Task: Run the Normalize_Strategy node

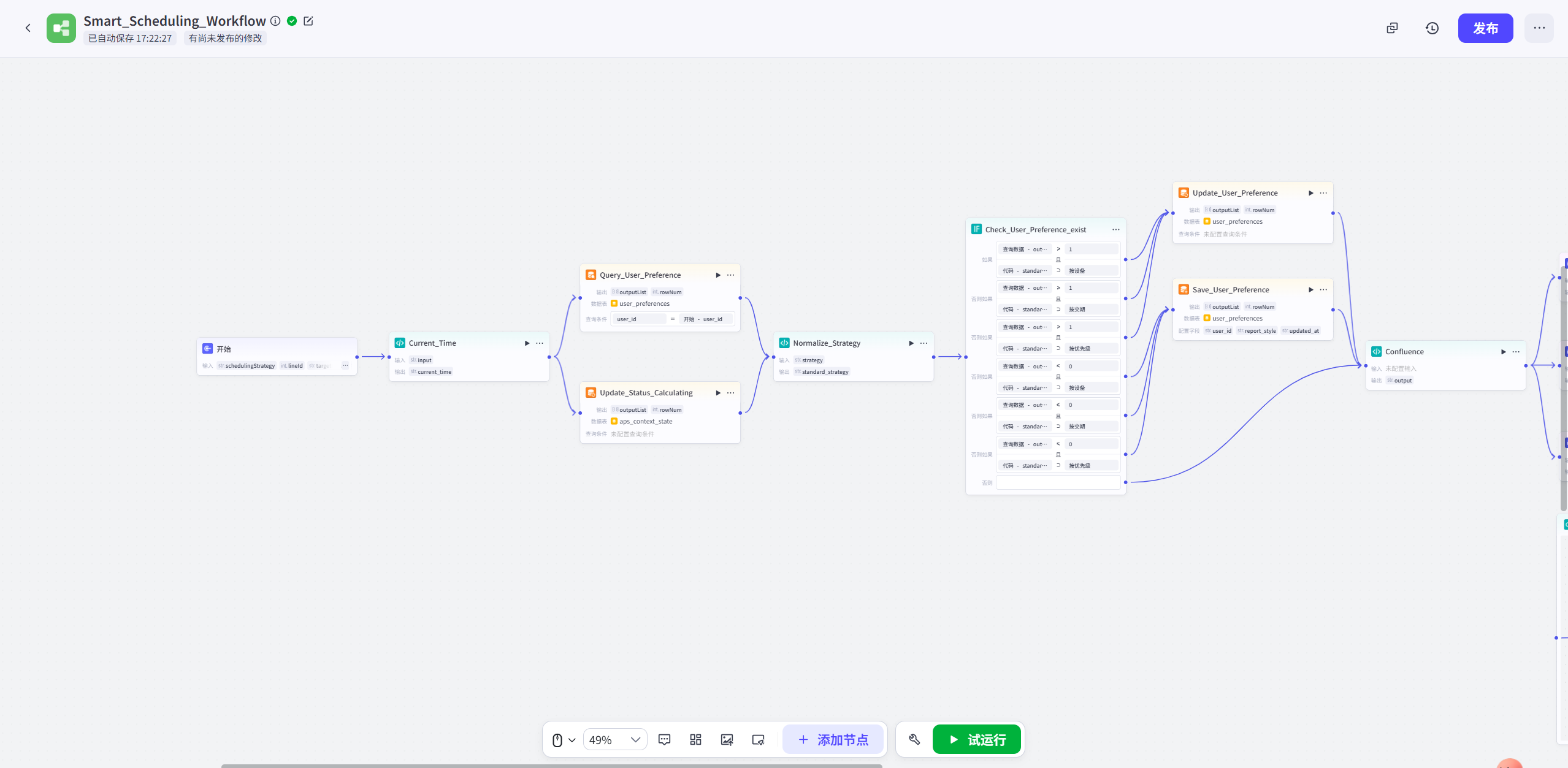Action: (x=911, y=343)
